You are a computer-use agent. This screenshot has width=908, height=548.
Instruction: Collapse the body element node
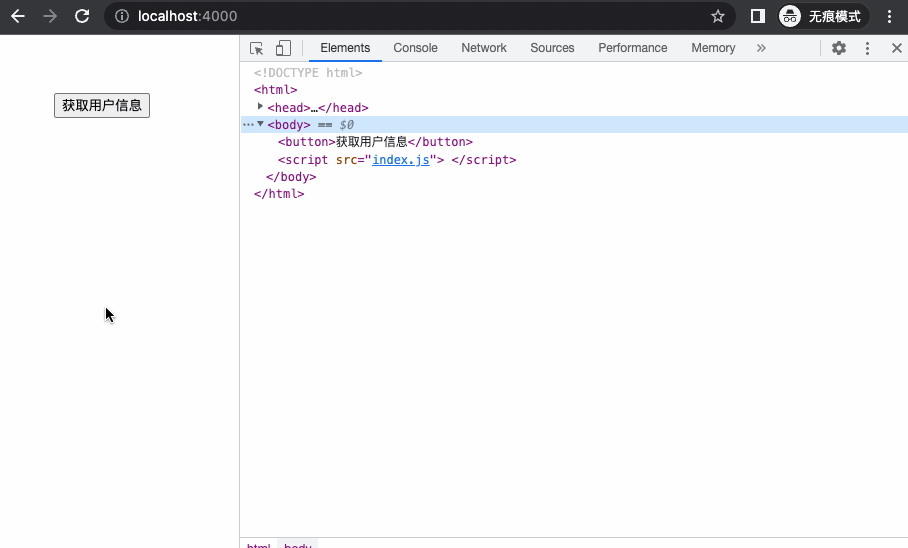(x=261, y=124)
